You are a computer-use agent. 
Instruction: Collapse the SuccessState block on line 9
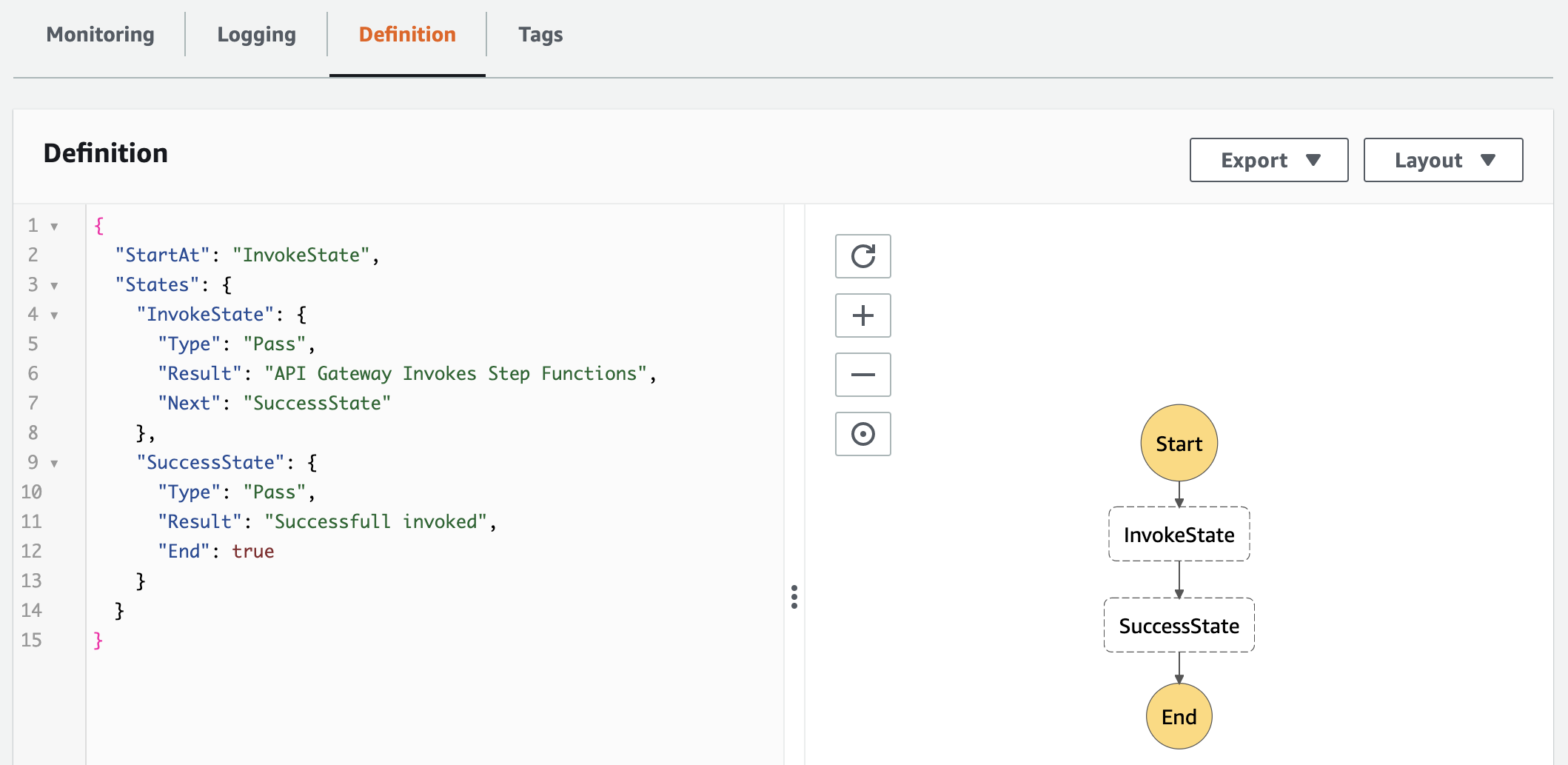[53, 462]
